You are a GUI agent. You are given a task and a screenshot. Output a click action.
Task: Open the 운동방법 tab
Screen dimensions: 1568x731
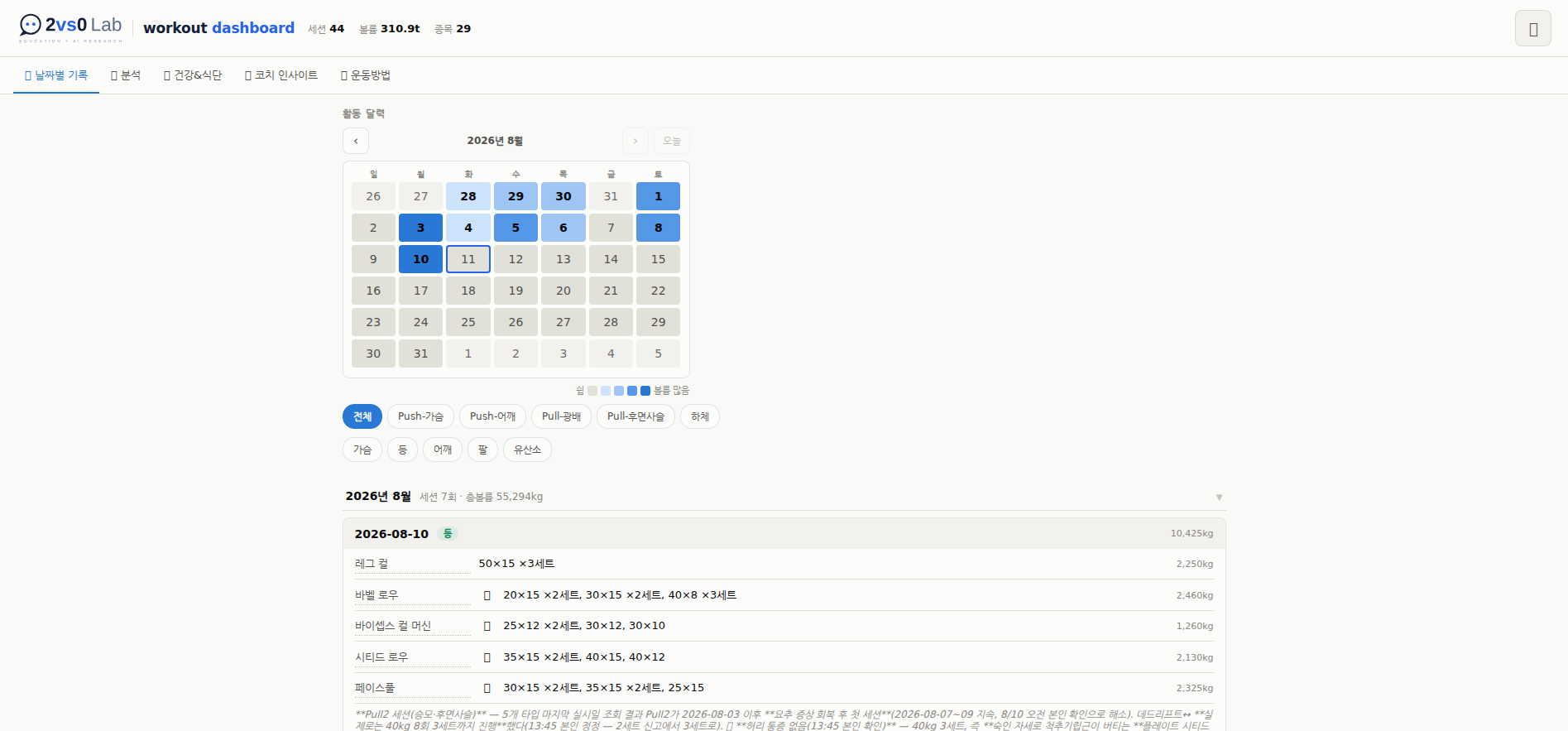[366, 75]
